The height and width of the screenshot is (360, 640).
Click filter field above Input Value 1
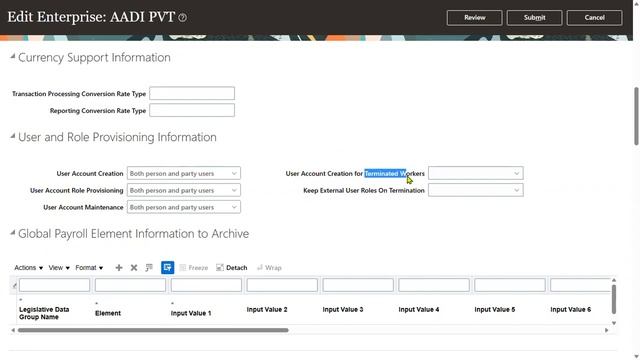(206, 285)
